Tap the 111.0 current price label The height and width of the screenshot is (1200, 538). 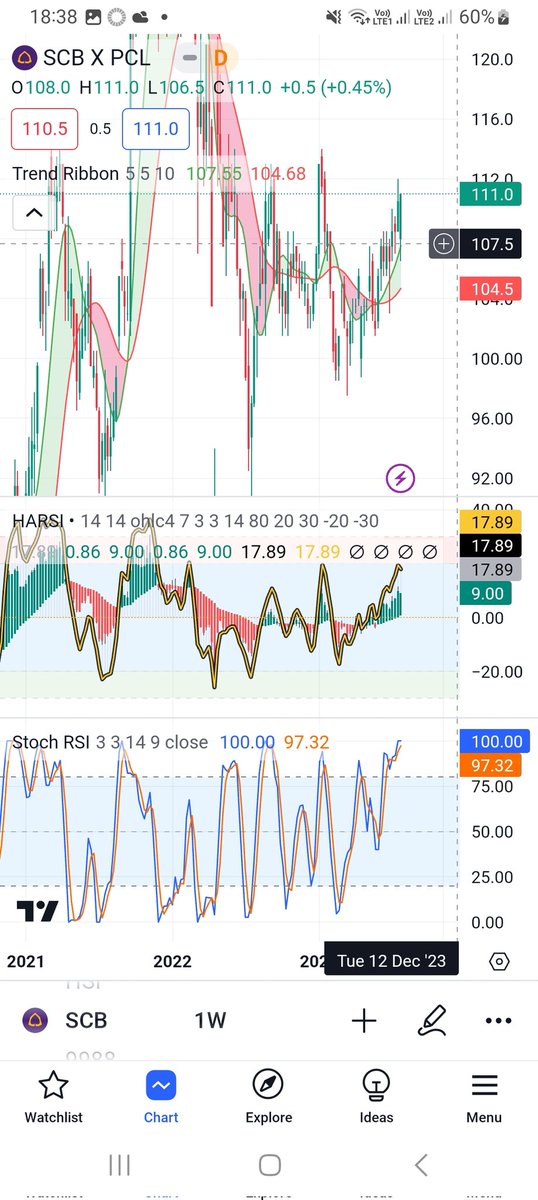[490, 195]
